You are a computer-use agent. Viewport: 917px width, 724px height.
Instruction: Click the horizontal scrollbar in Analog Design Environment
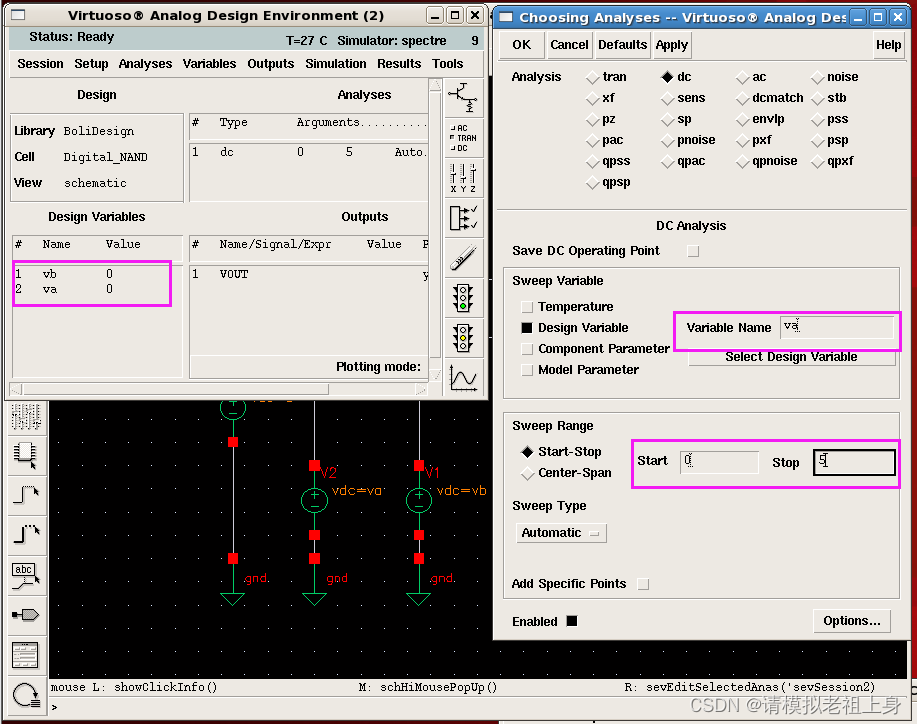coord(219,389)
